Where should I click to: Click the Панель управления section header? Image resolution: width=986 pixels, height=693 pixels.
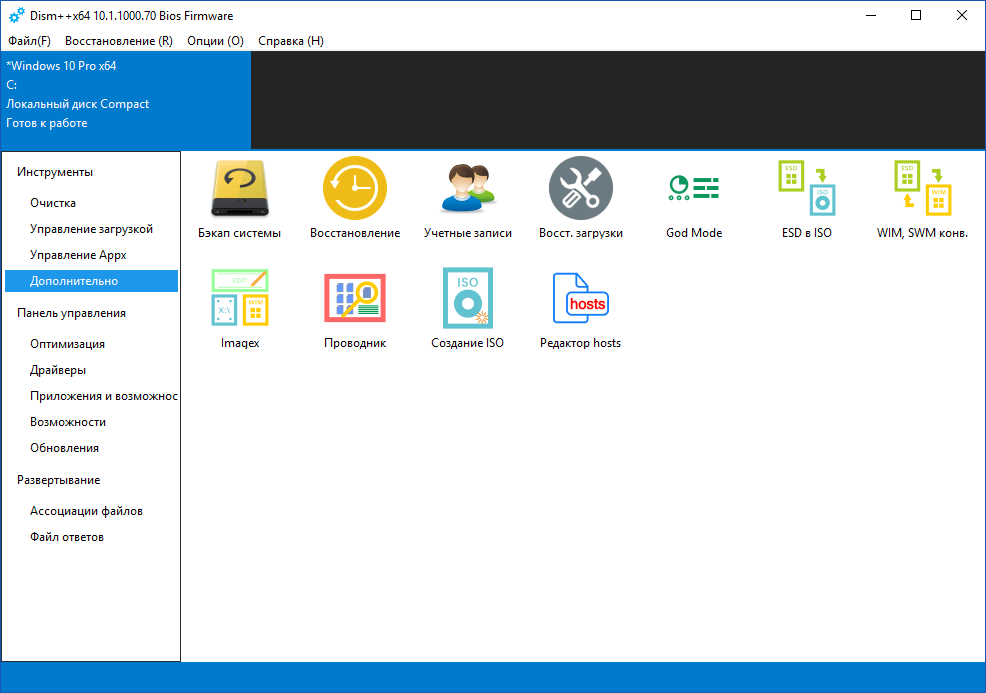coord(71,313)
